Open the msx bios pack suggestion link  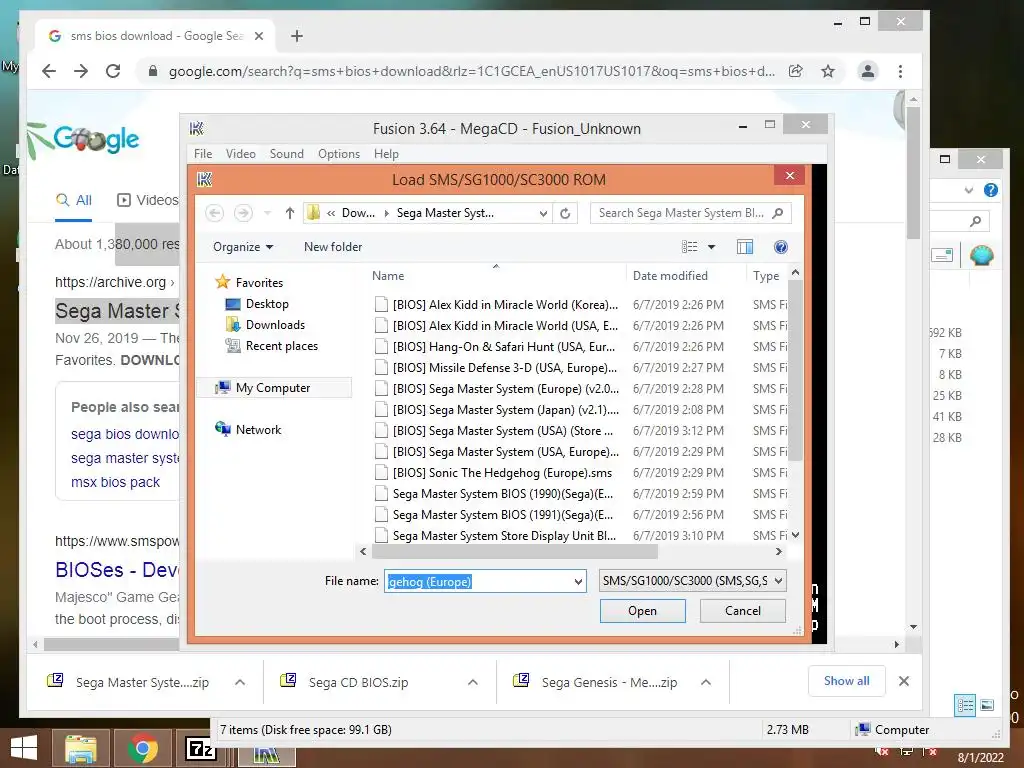pyautogui.click(x=116, y=482)
